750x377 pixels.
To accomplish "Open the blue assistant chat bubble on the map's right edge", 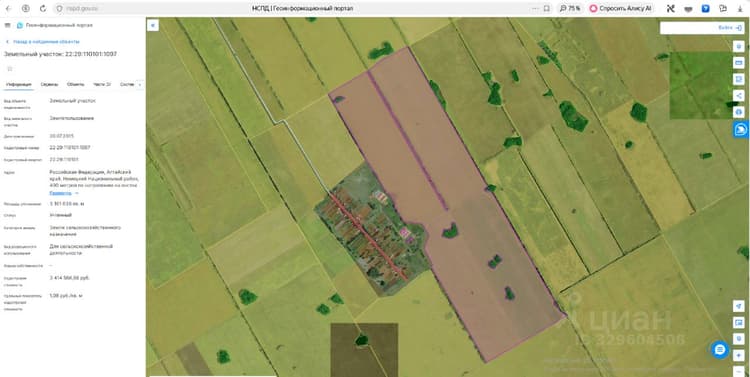I will point(741,129).
